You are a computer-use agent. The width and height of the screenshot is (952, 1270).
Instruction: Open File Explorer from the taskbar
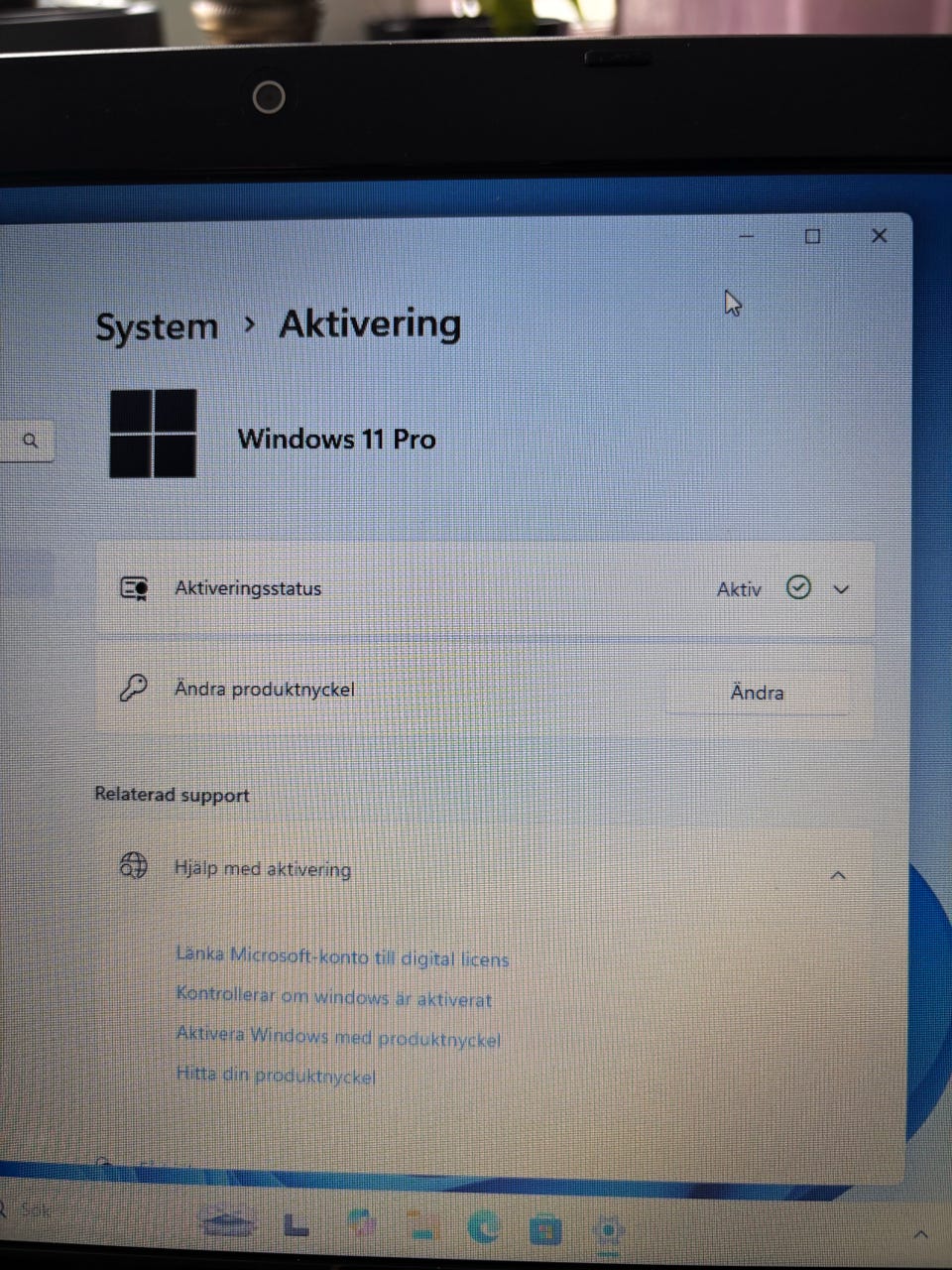tap(424, 1227)
